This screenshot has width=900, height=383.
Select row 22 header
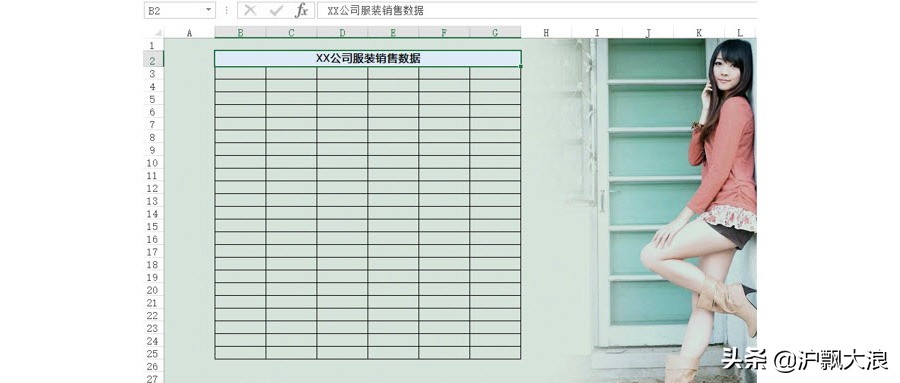(x=152, y=315)
